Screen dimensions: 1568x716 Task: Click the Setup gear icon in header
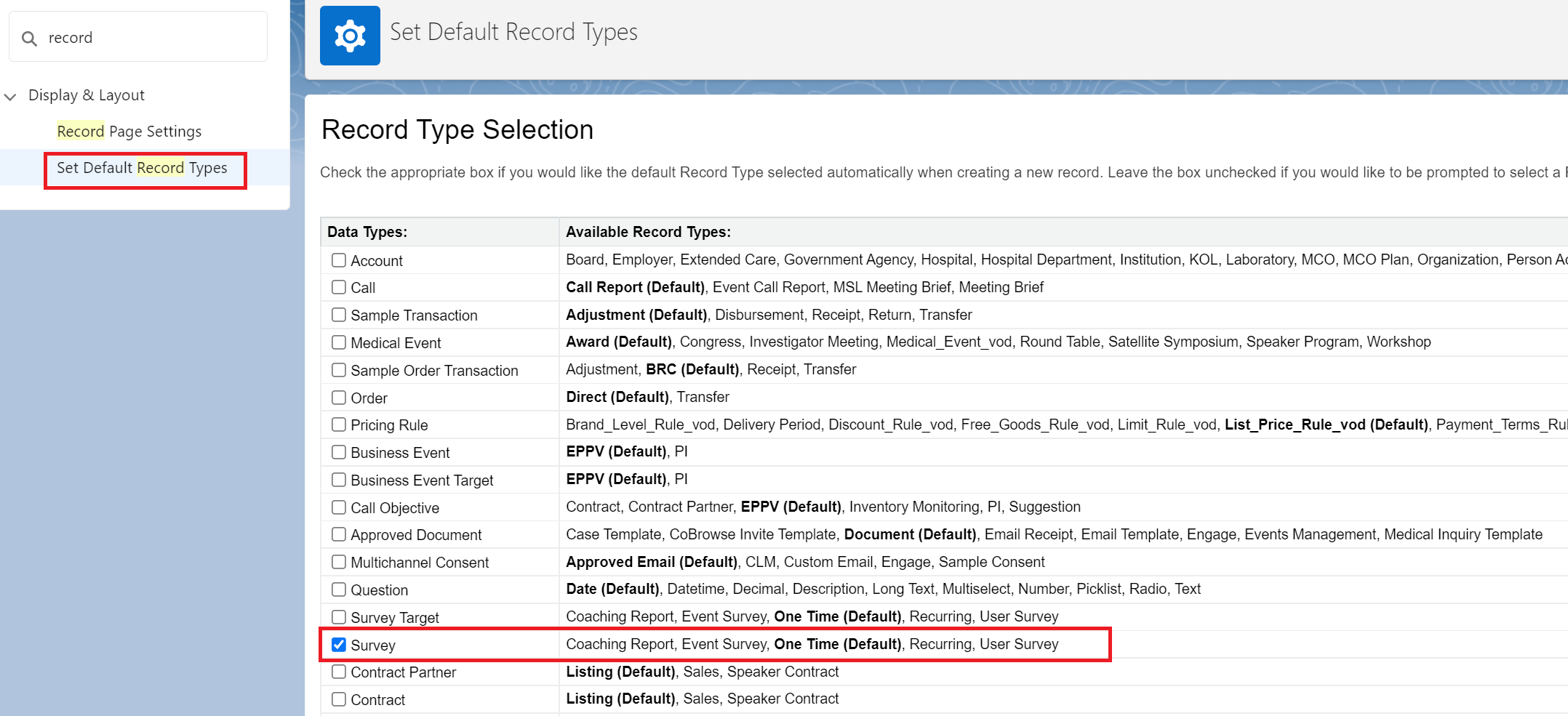coord(350,36)
